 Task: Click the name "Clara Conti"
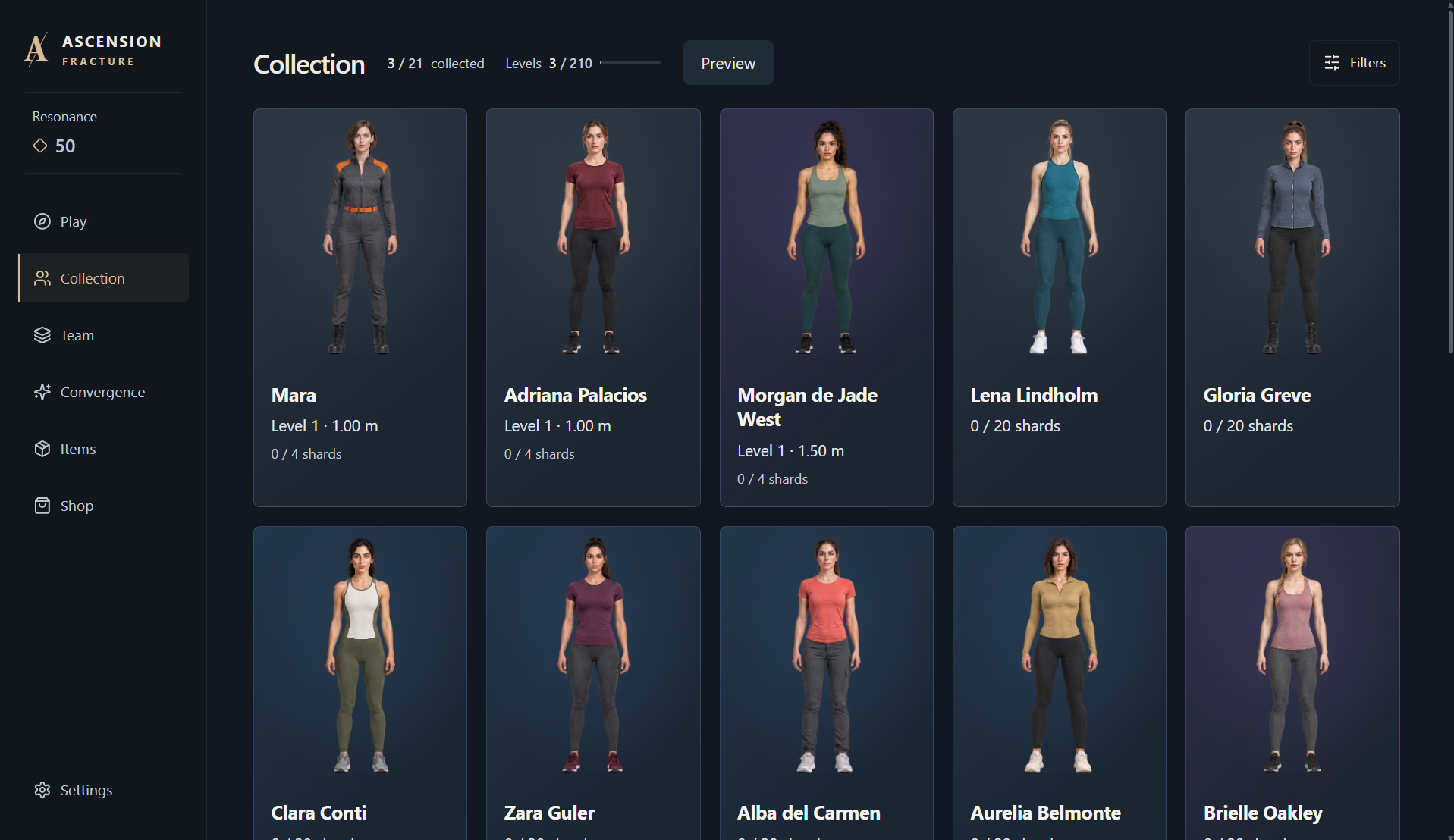(319, 813)
